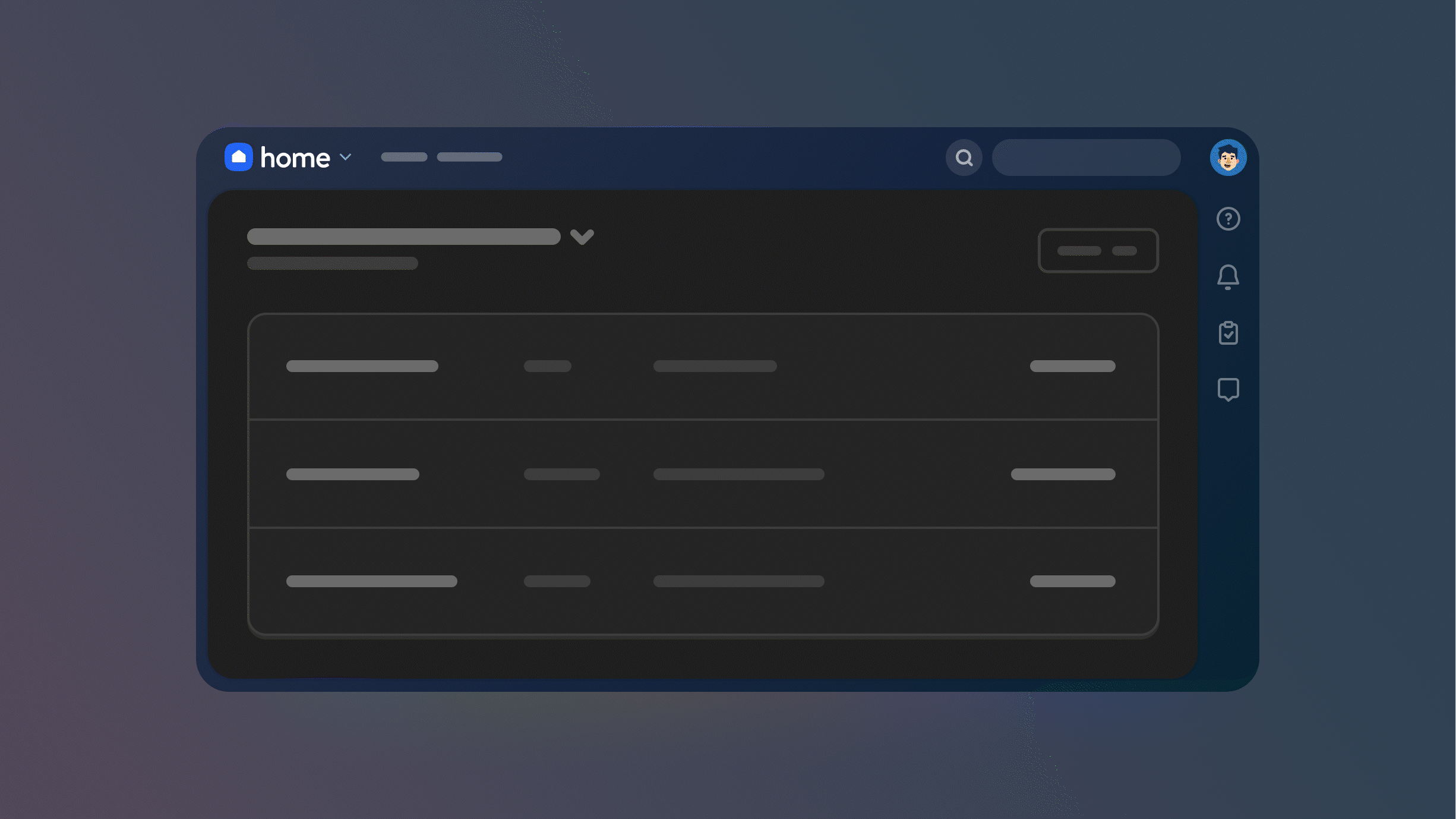Screen dimensions: 1456x819
Task: Expand the page title chevron
Action: click(x=582, y=237)
